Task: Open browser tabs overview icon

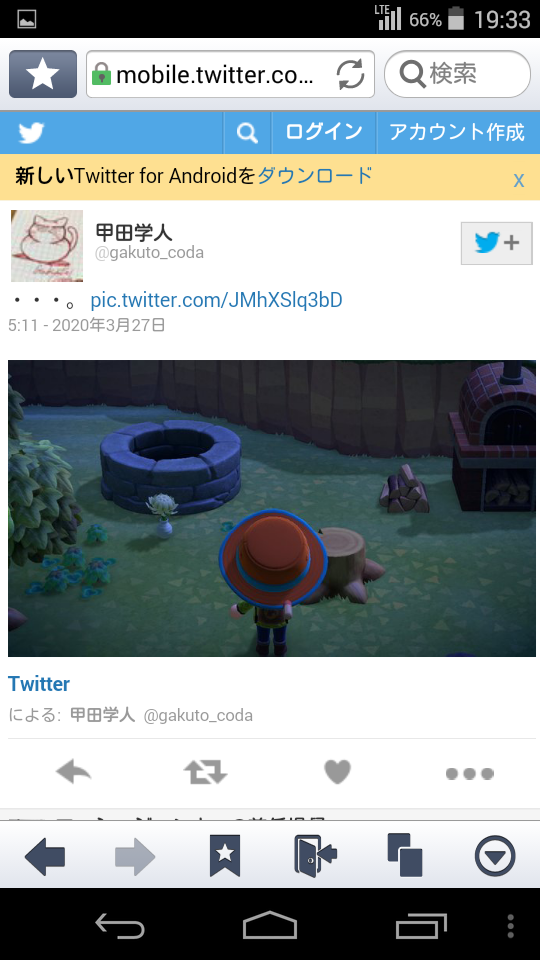Action: [405, 856]
